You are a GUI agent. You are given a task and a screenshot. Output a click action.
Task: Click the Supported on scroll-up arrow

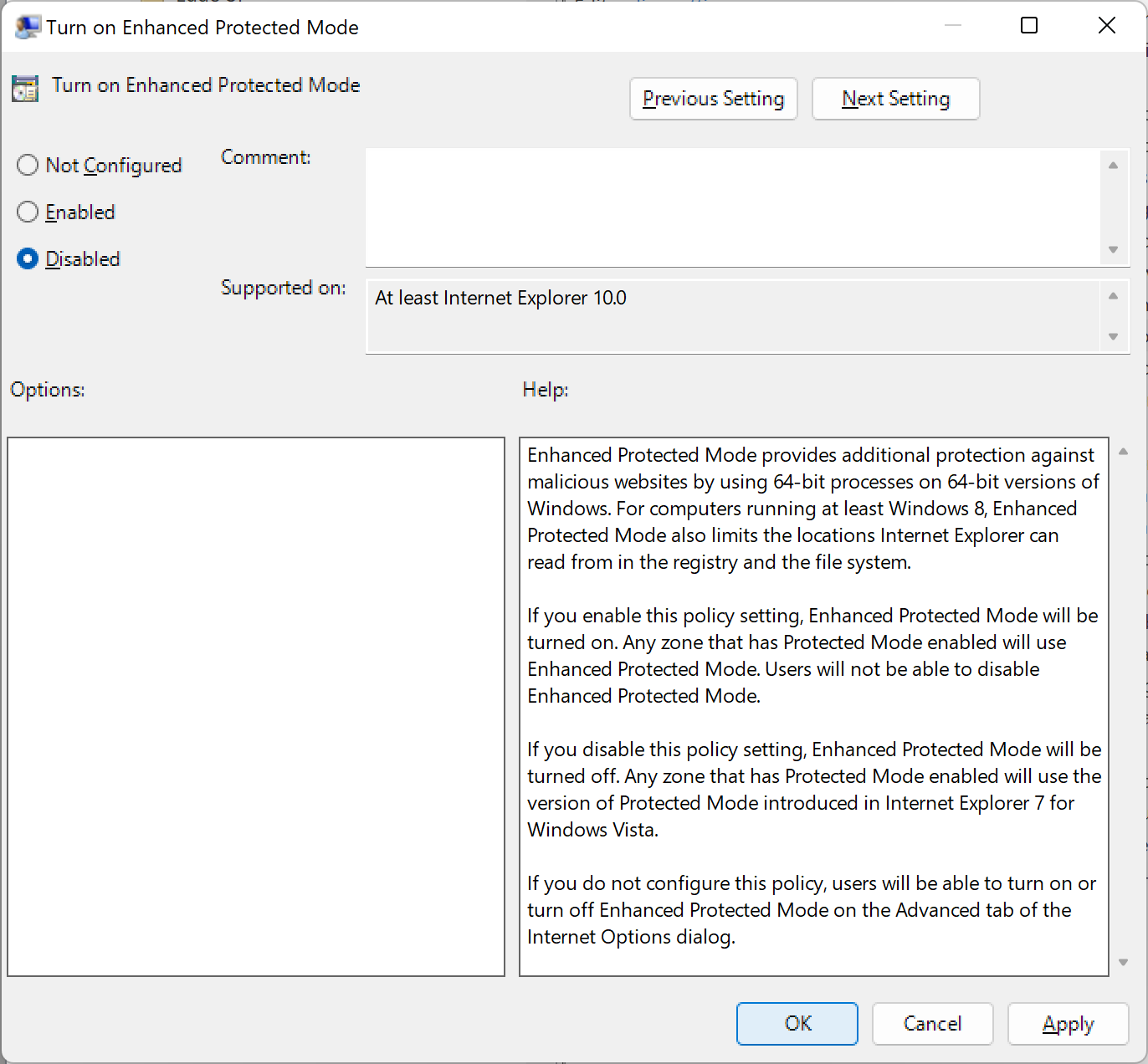click(1113, 294)
